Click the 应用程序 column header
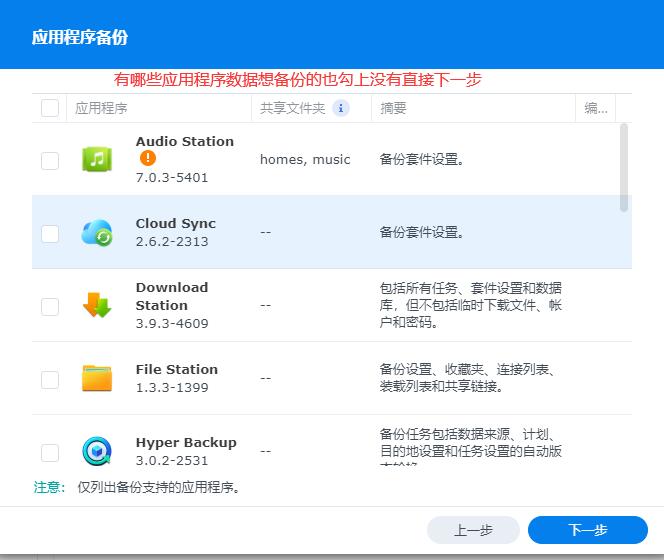 [159, 108]
